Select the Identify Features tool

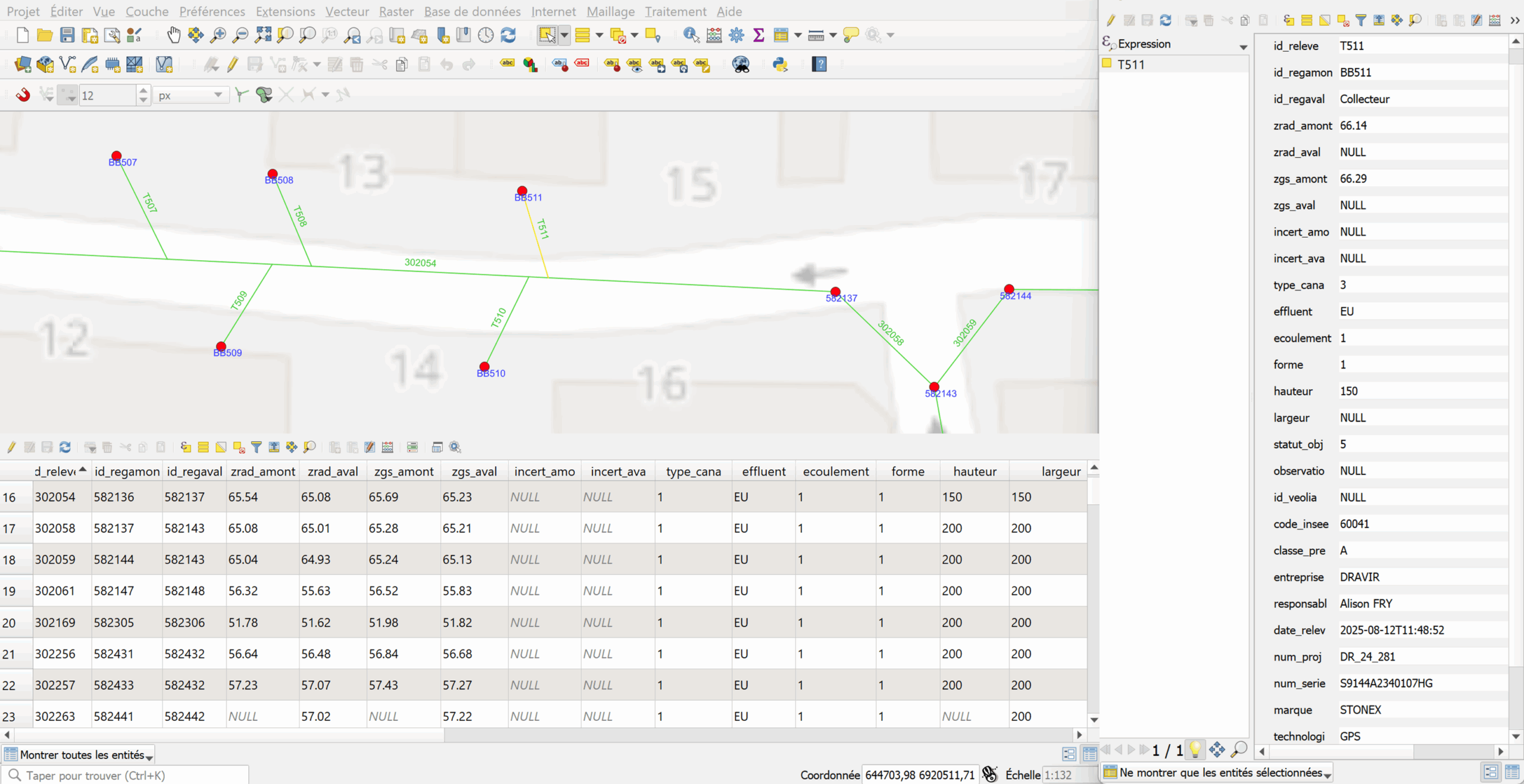(691, 35)
